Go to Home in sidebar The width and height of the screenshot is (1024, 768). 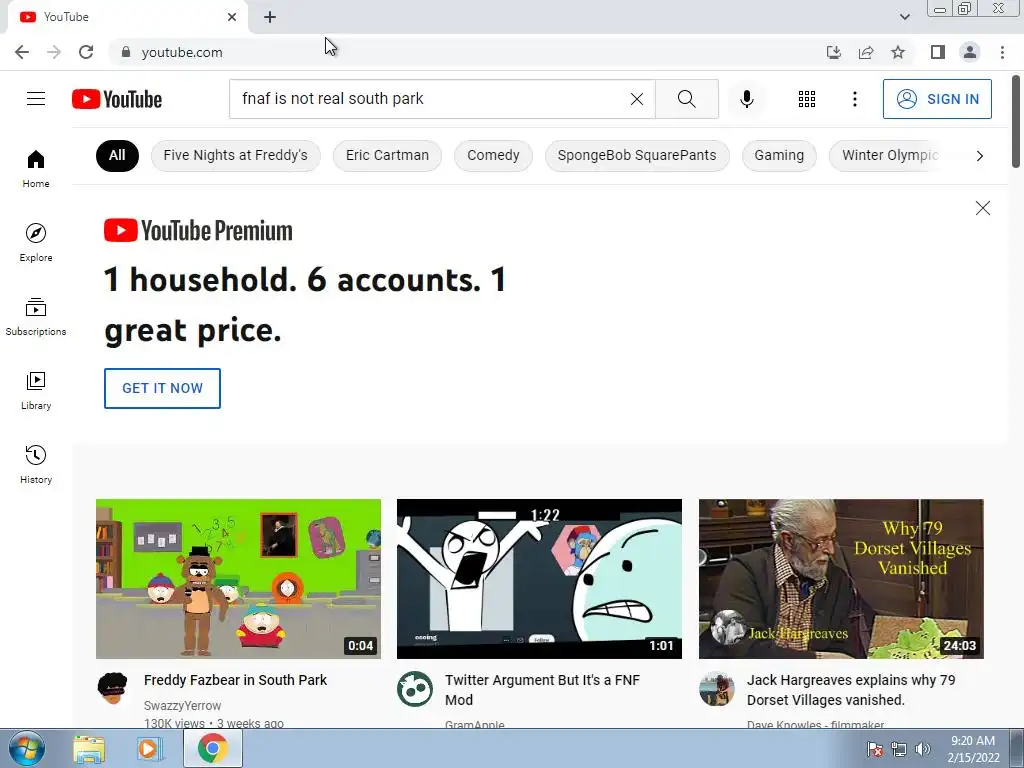[36, 168]
